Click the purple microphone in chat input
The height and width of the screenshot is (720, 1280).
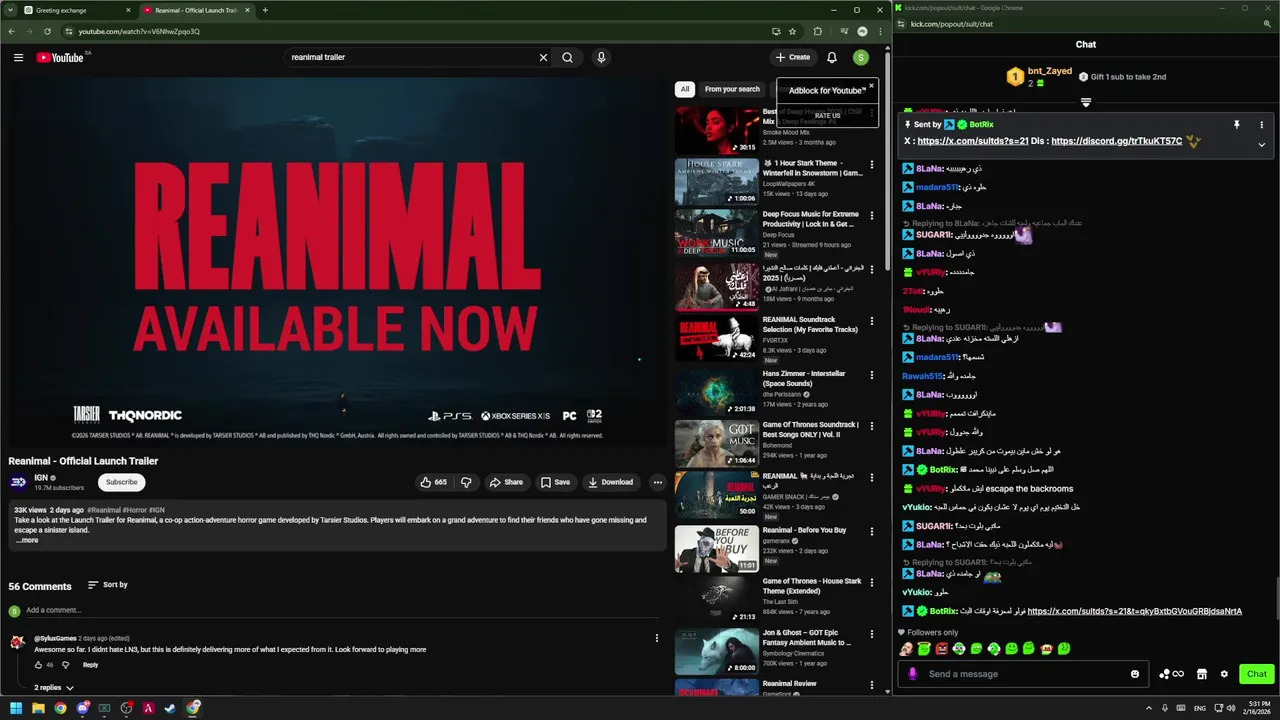point(912,674)
